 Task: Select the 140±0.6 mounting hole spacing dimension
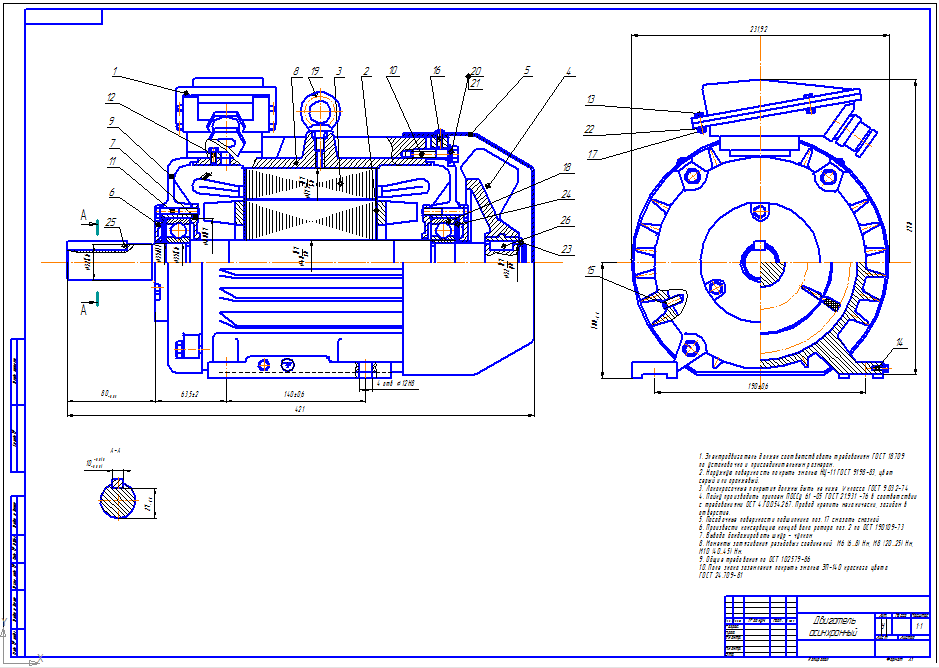point(293,395)
